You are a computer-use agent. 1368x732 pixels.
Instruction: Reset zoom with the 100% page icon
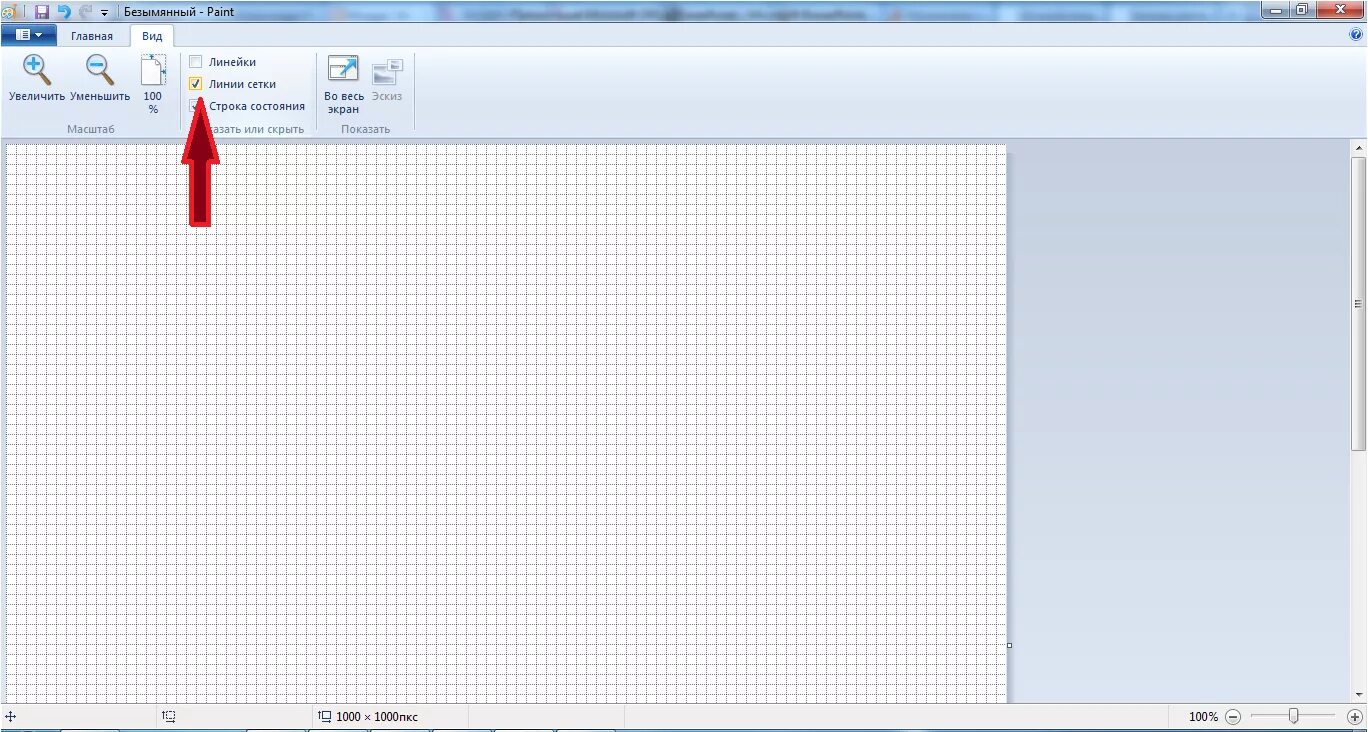tap(152, 71)
